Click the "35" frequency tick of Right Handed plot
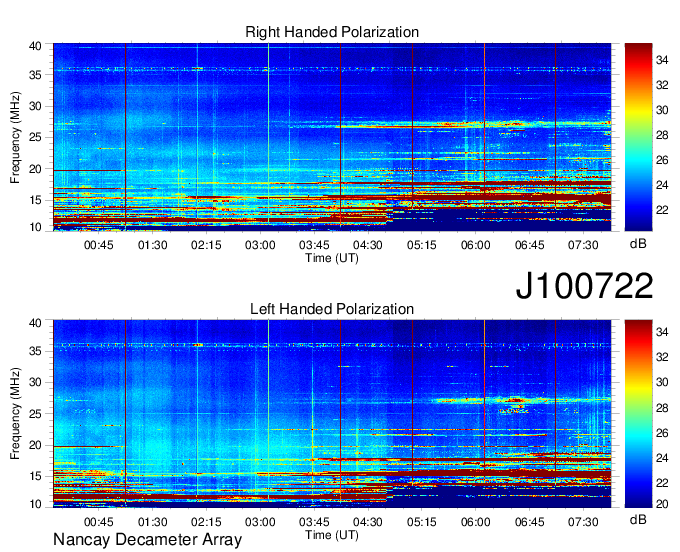 [35, 75]
